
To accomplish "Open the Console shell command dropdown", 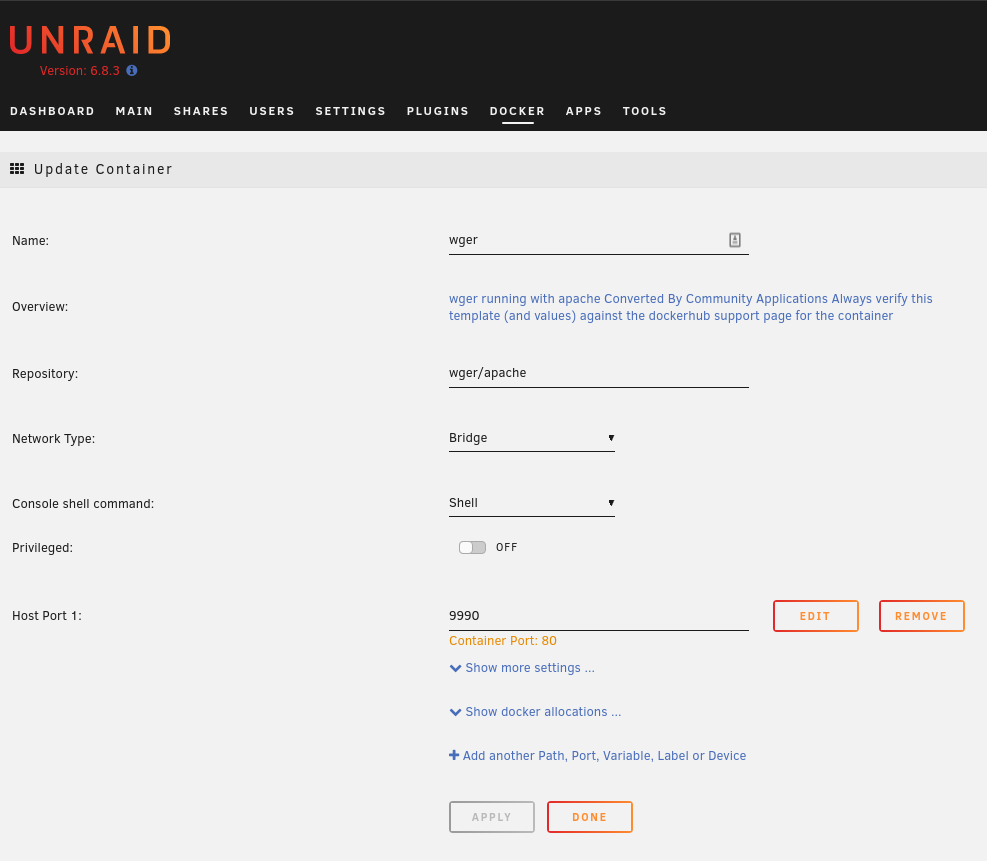I will pyautogui.click(x=531, y=503).
